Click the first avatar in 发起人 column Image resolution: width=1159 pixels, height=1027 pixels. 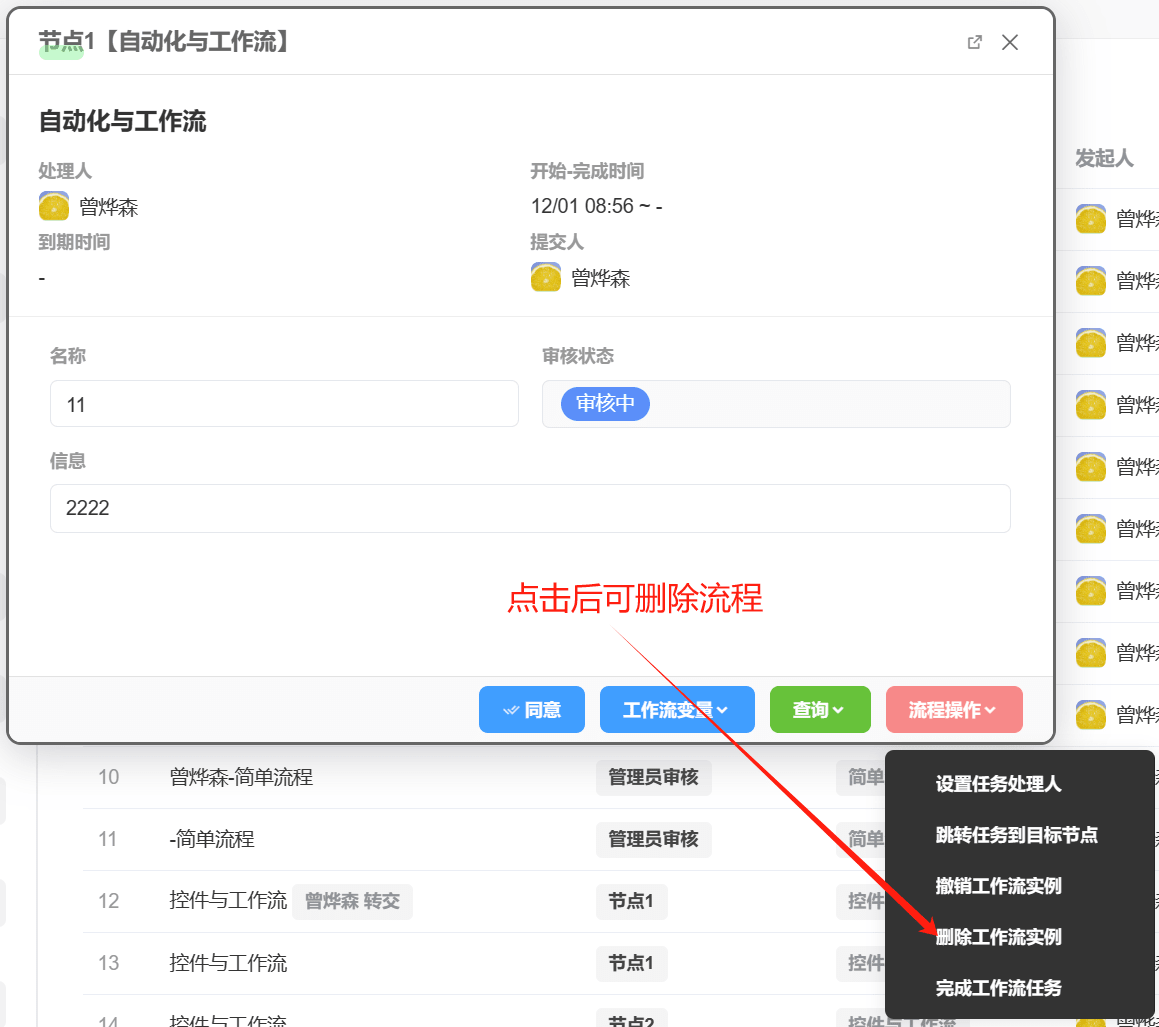click(1090, 219)
